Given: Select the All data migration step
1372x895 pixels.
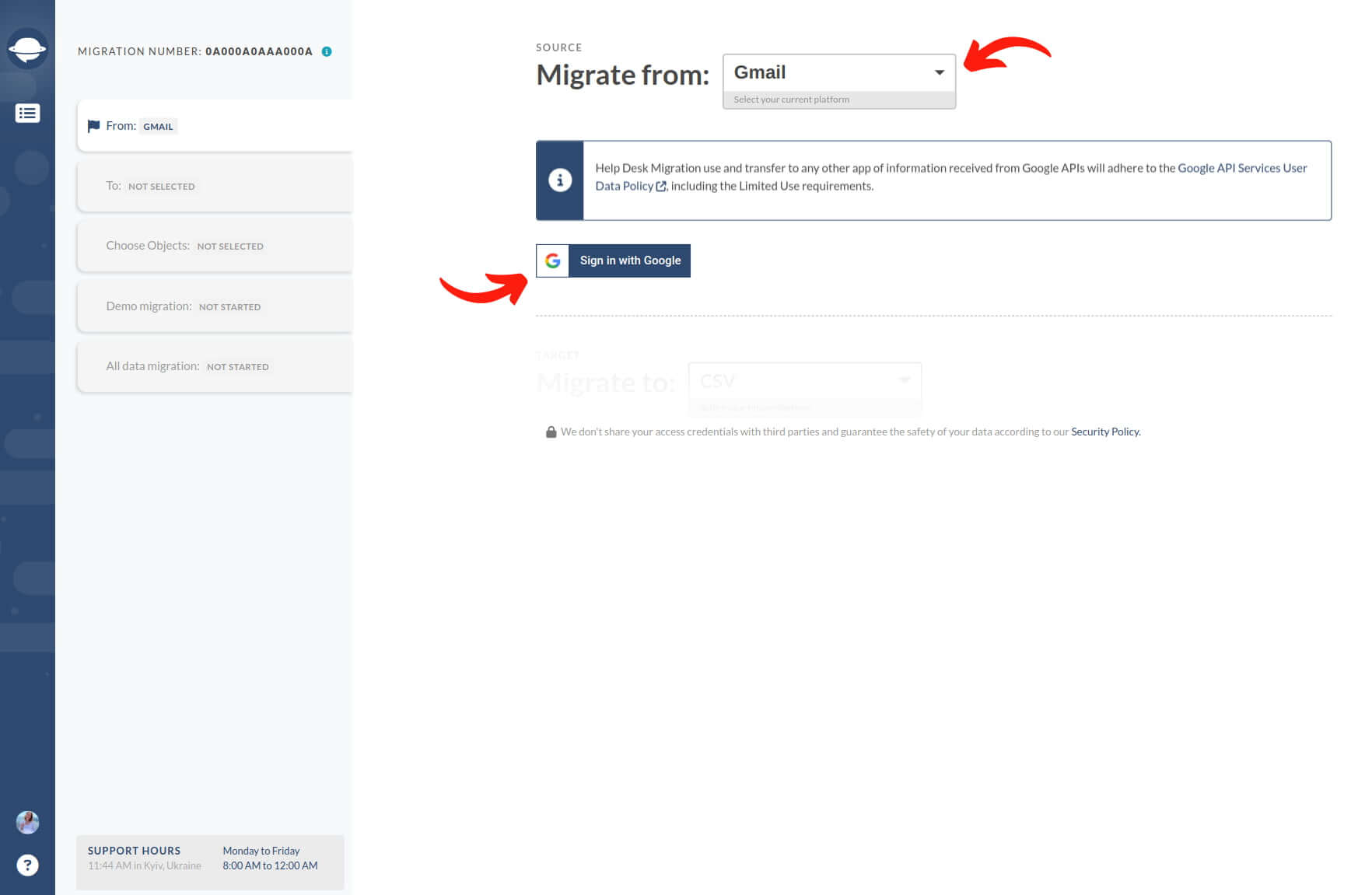Looking at the screenshot, I should [215, 366].
